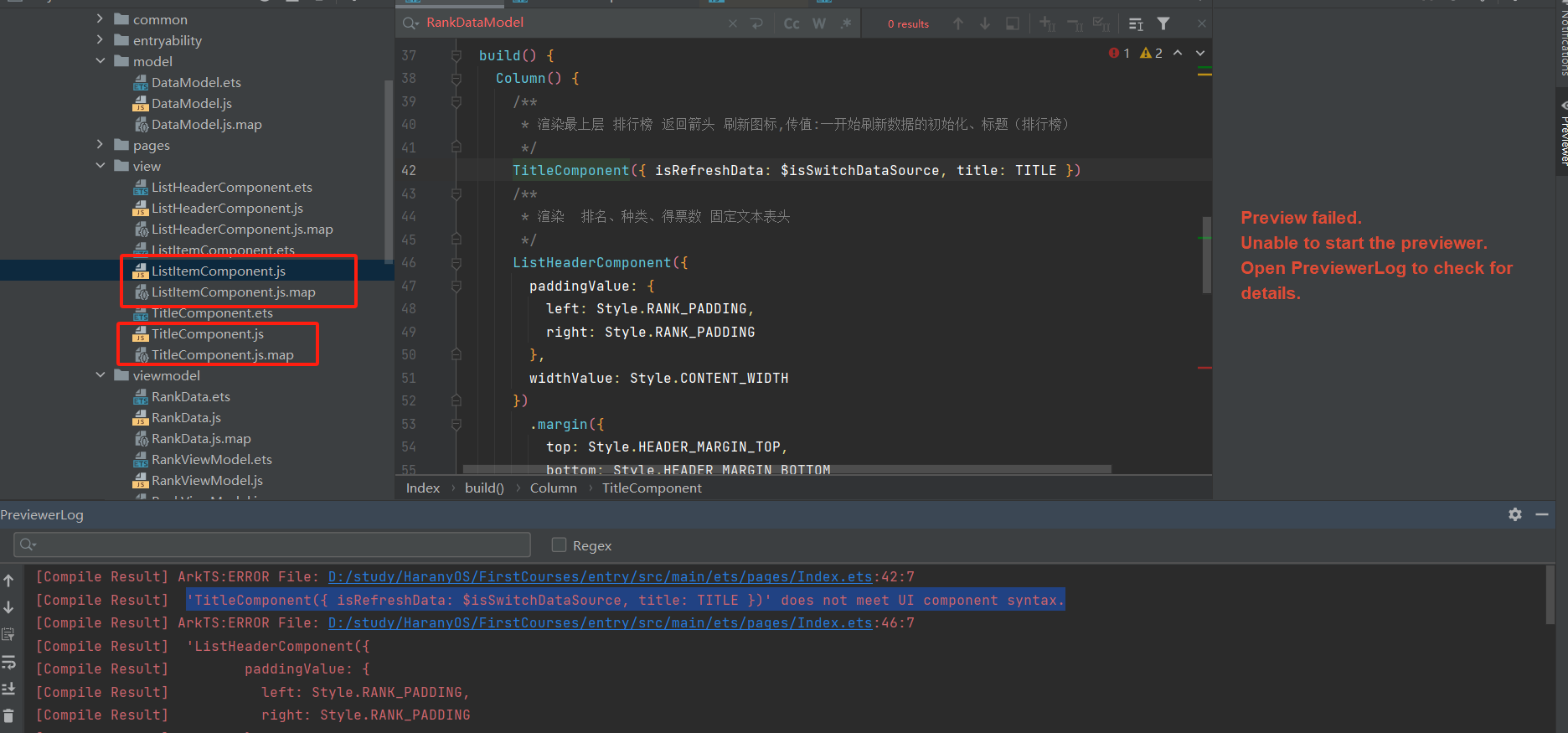Clear the log with trash icon
1568x733 pixels.
pyautogui.click(x=8, y=715)
